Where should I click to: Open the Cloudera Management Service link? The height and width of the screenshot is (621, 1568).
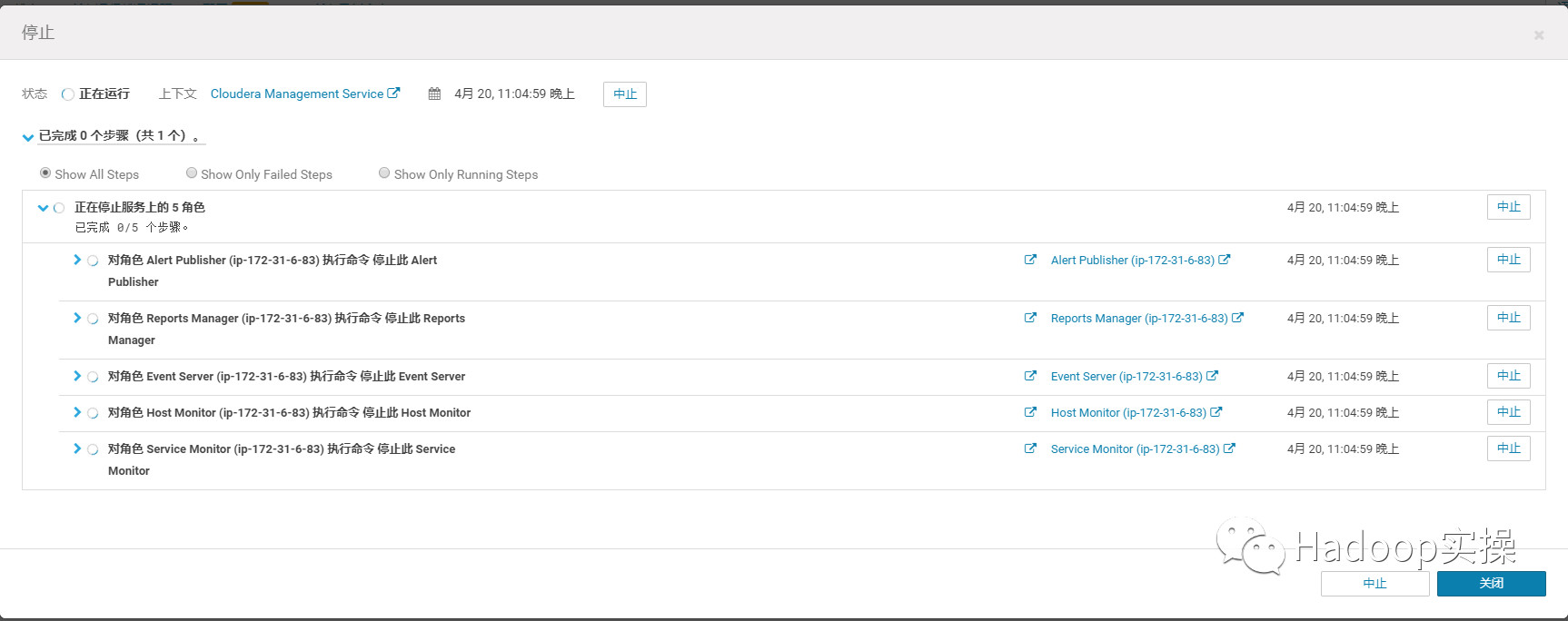[296, 94]
